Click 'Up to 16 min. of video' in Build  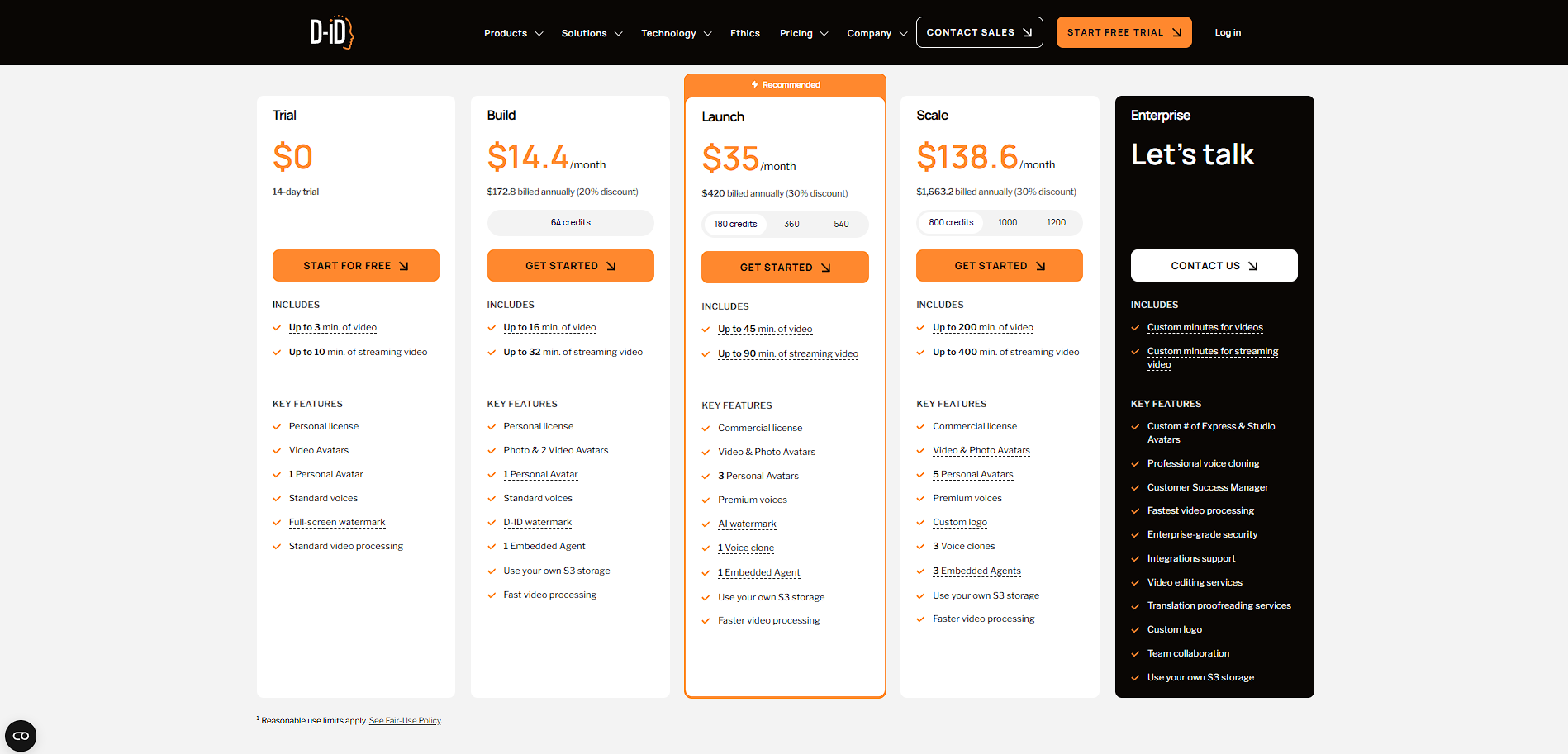coord(549,327)
